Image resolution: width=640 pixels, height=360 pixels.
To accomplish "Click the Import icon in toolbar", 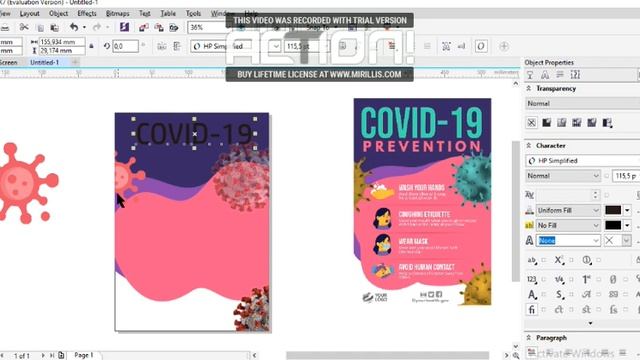I will pos(143,28).
